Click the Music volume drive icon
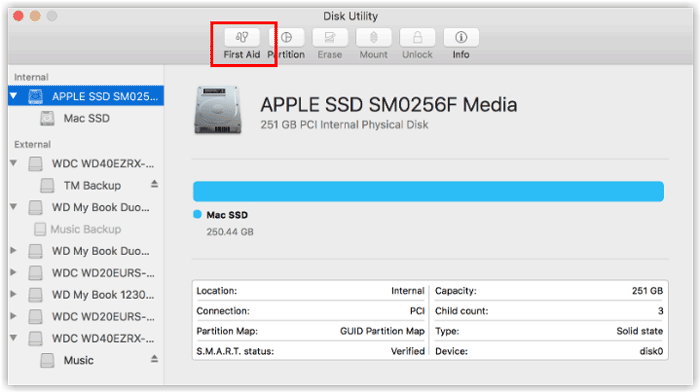Screen dimensions: 700x392 click(x=47, y=360)
